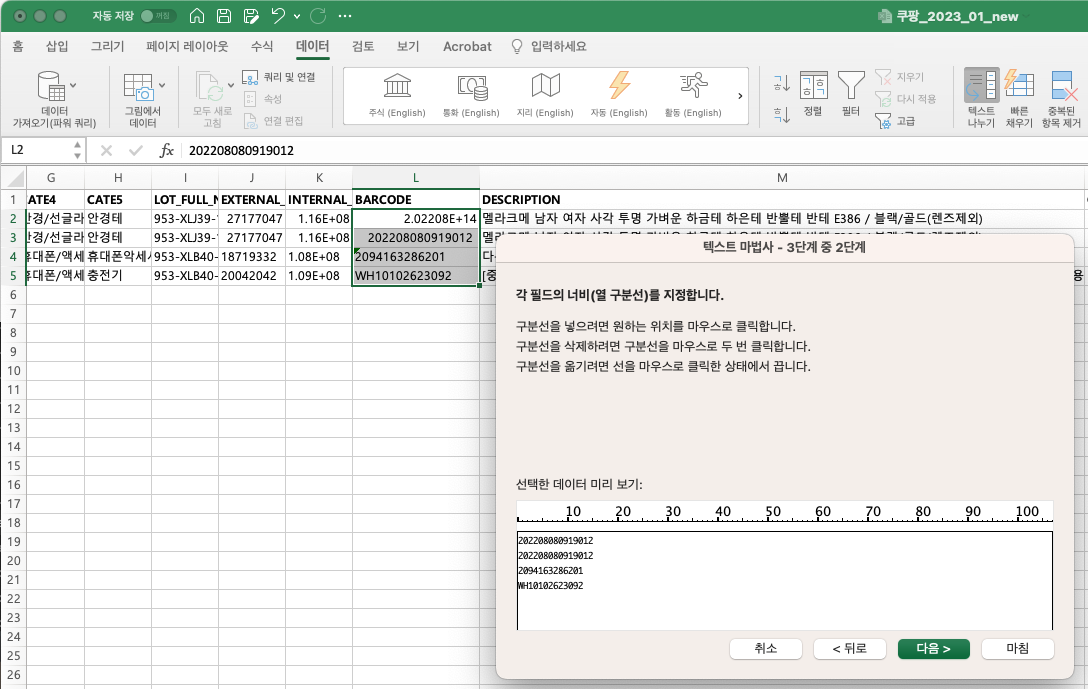Click the Home icon in title bar

coord(198,17)
